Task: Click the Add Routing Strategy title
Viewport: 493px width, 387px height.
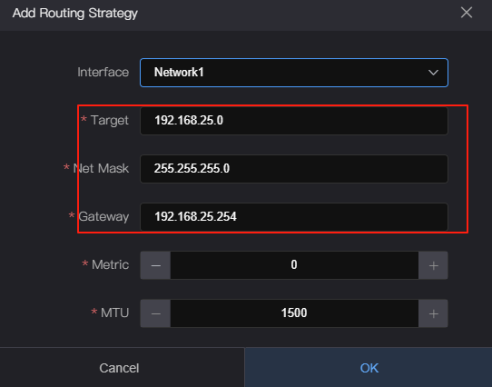Action: coord(75,13)
